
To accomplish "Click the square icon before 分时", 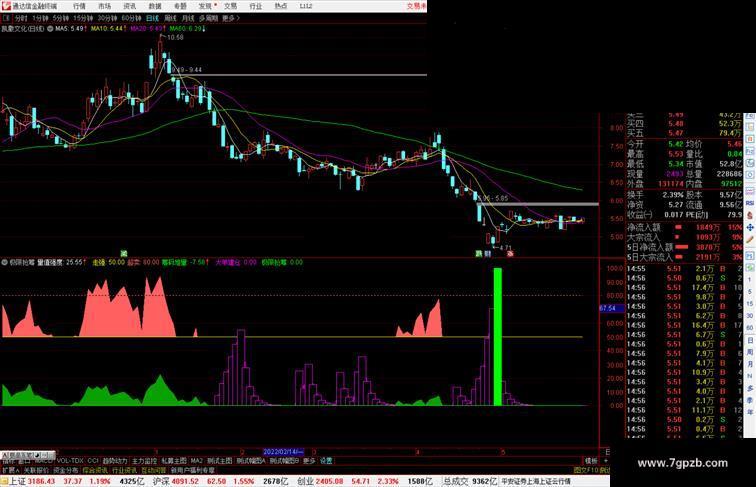I will 6,18.
